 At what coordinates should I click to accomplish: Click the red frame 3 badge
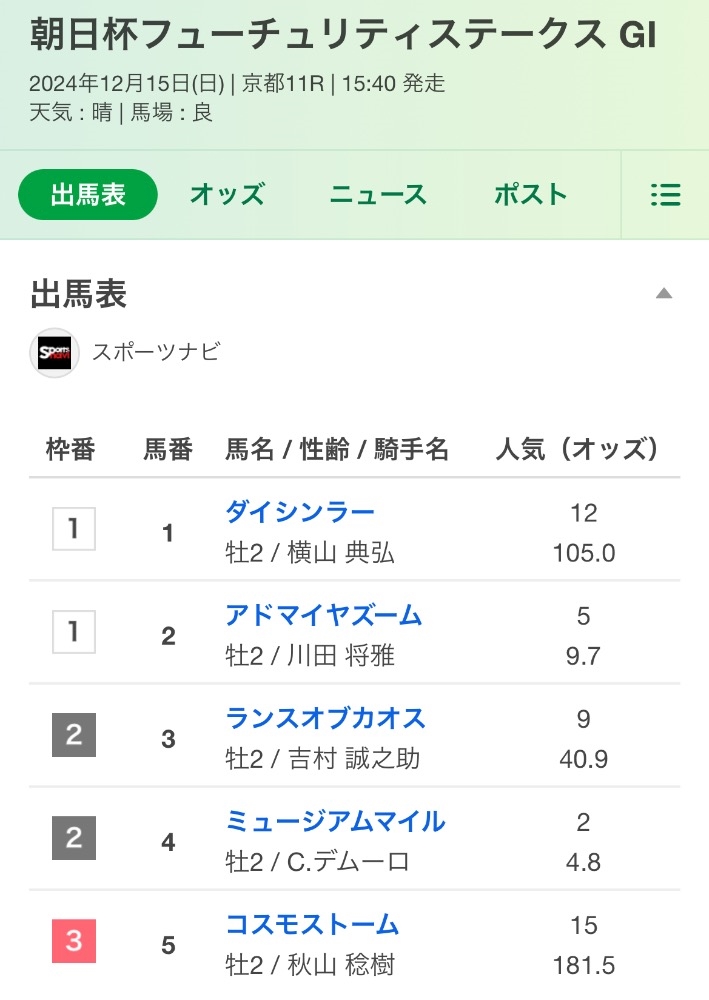coord(74,941)
